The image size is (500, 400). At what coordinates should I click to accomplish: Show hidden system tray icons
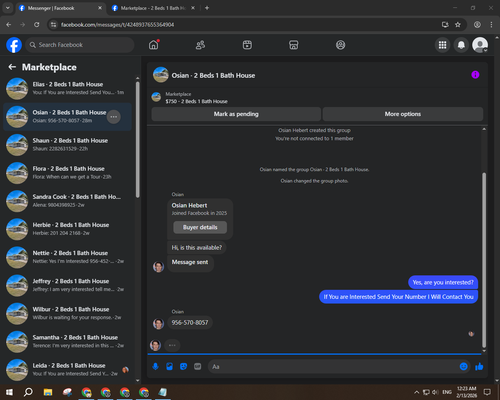coord(416,392)
